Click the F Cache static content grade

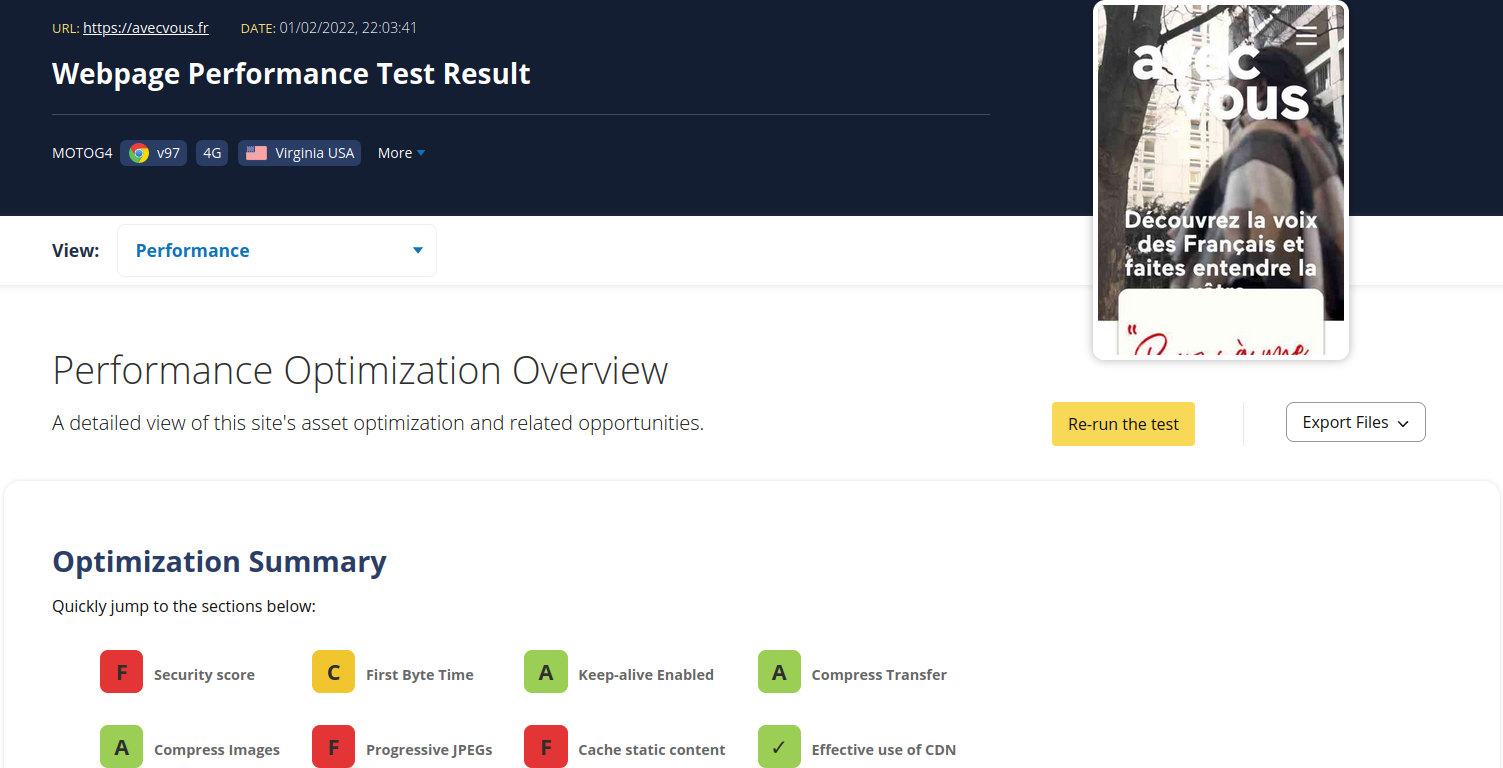(x=545, y=746)
